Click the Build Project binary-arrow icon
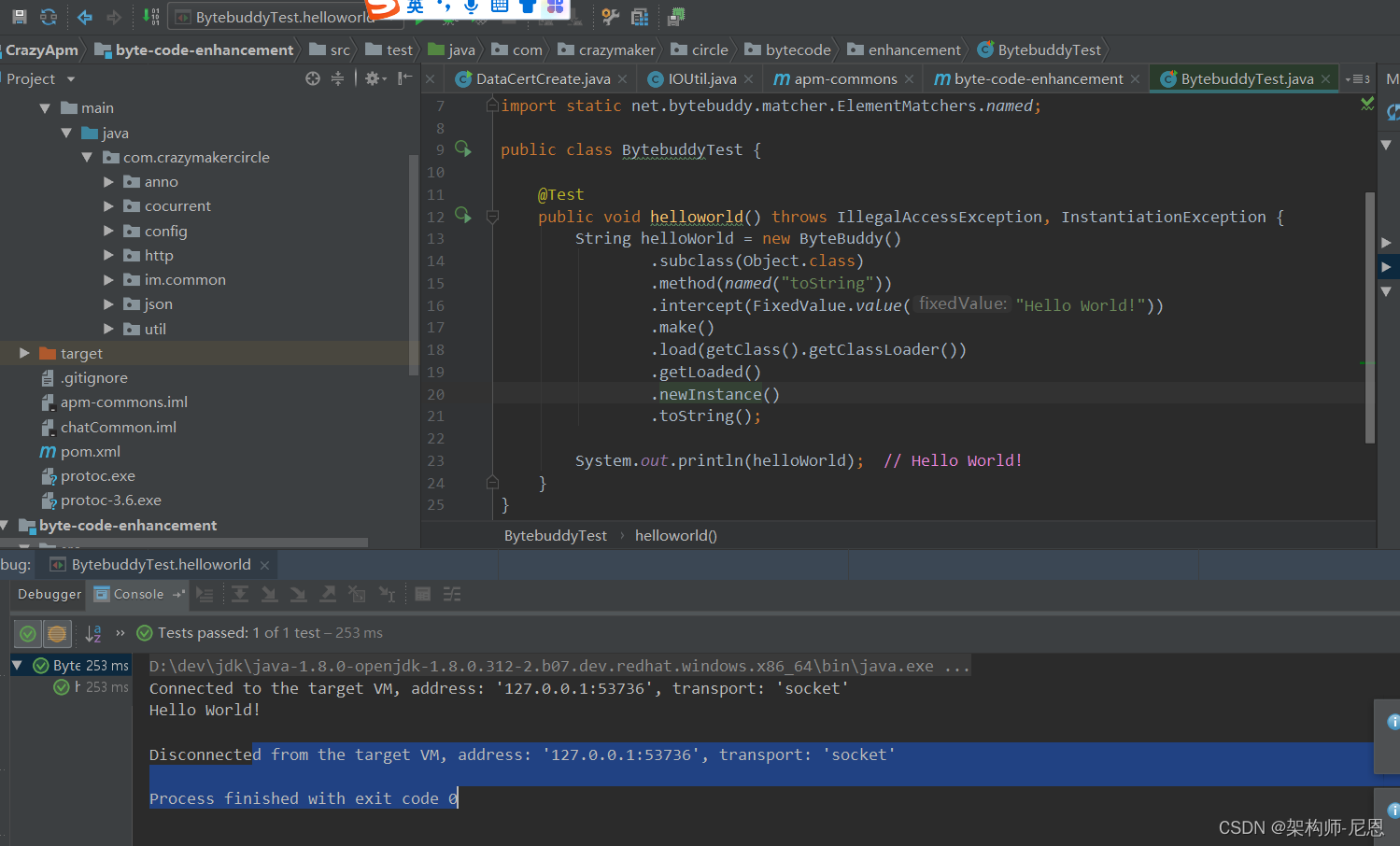The width and height of the screenshot is (1400, 846). click(150, 17)
